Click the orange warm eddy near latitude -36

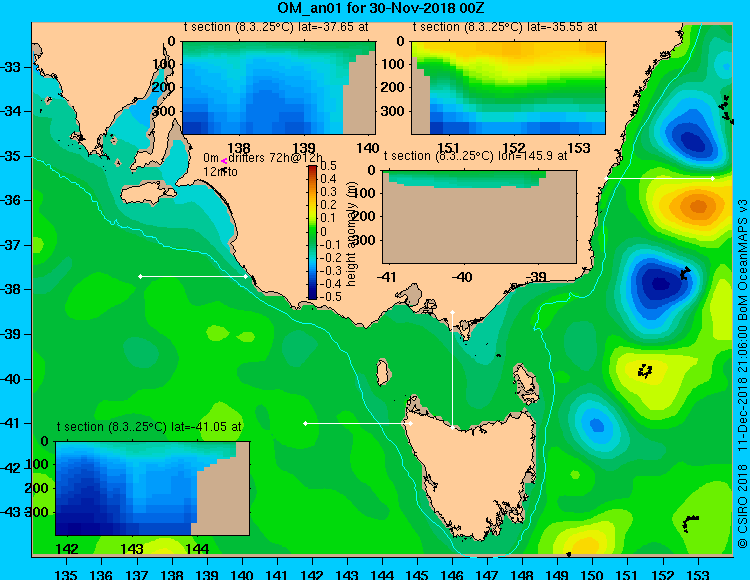point(697,207)
